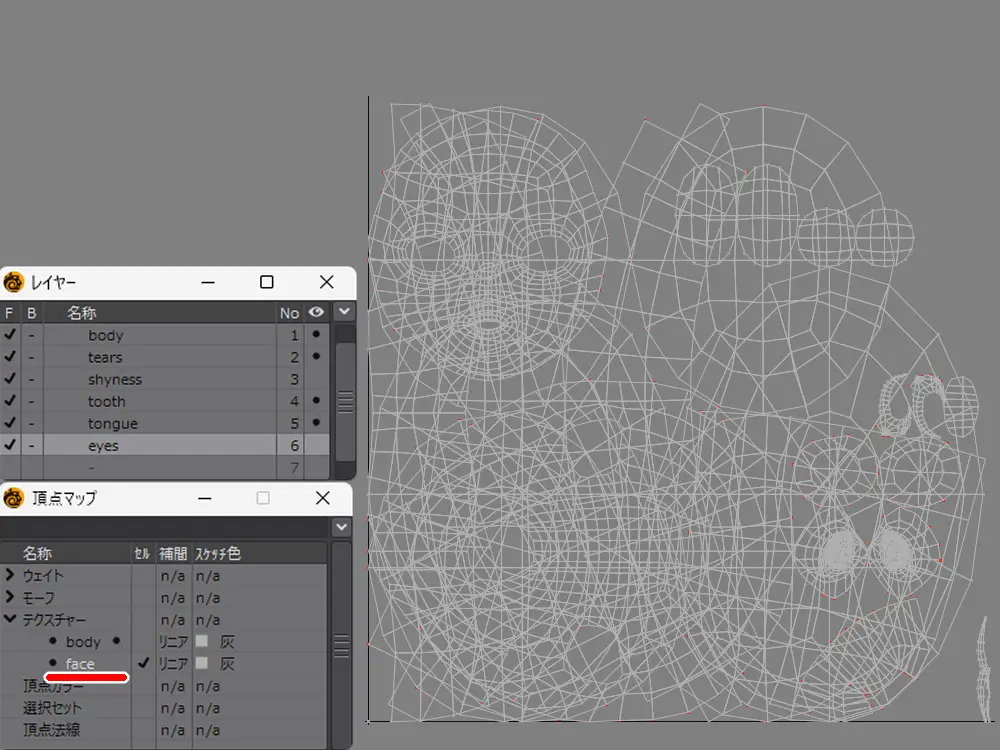Viewport: 1000px width, 750px height.
Task: Open the Vertex Map panel dropdown arrow
Action: 342,526
